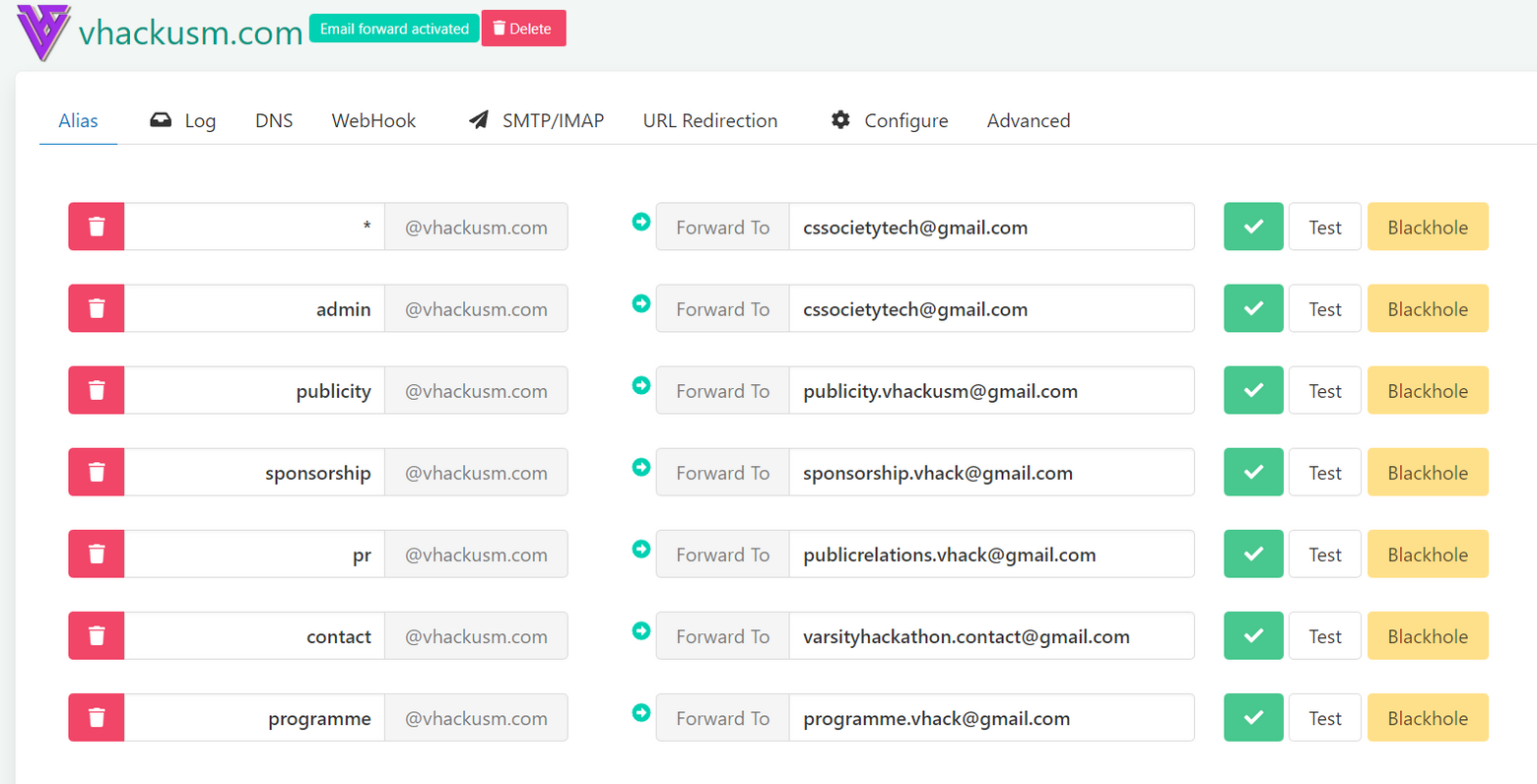Click the pr forward-to email field
1537x784 pixels.
click(x=990, y=555)
